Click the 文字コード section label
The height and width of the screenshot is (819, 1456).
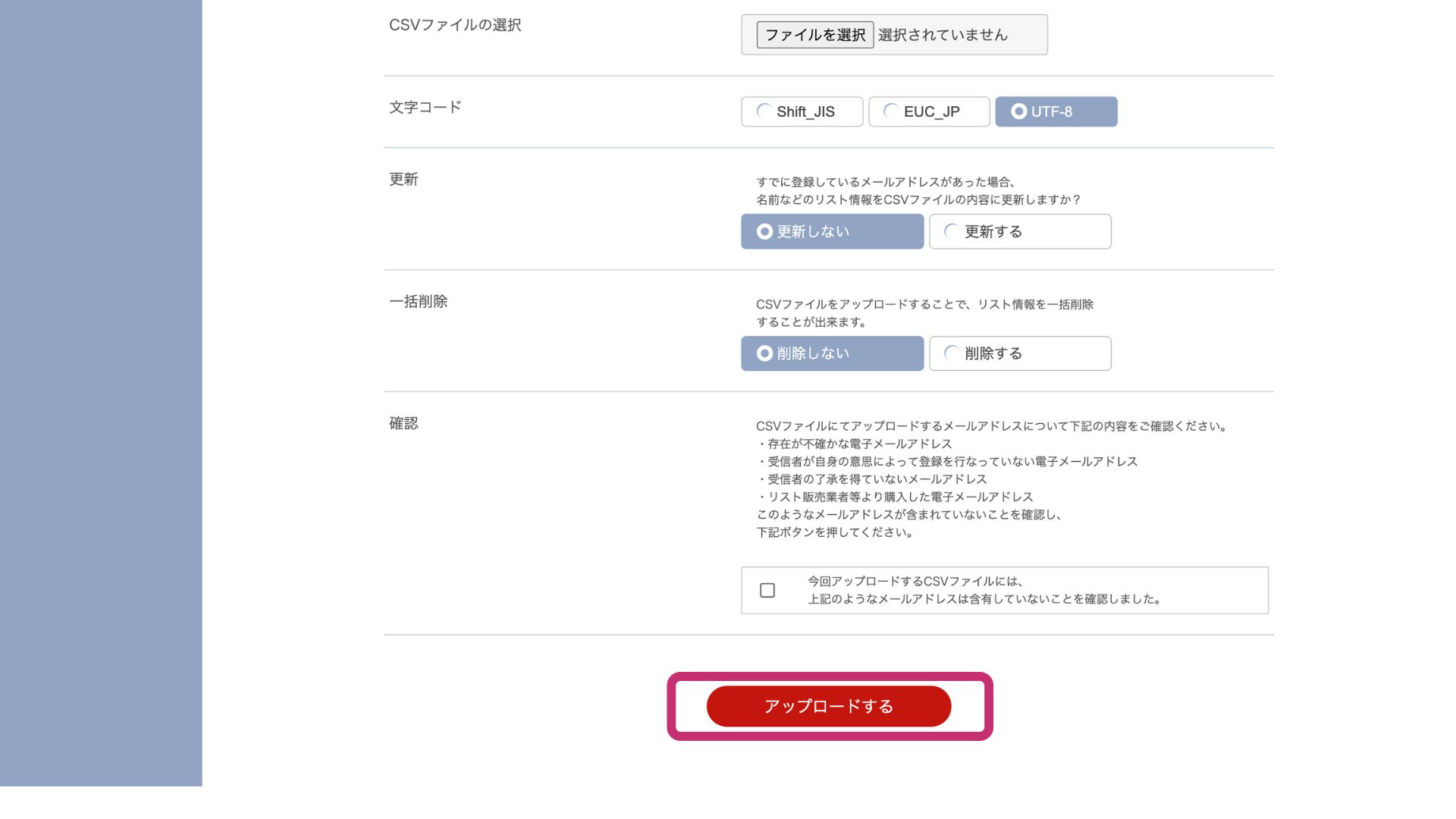(425, 107)
